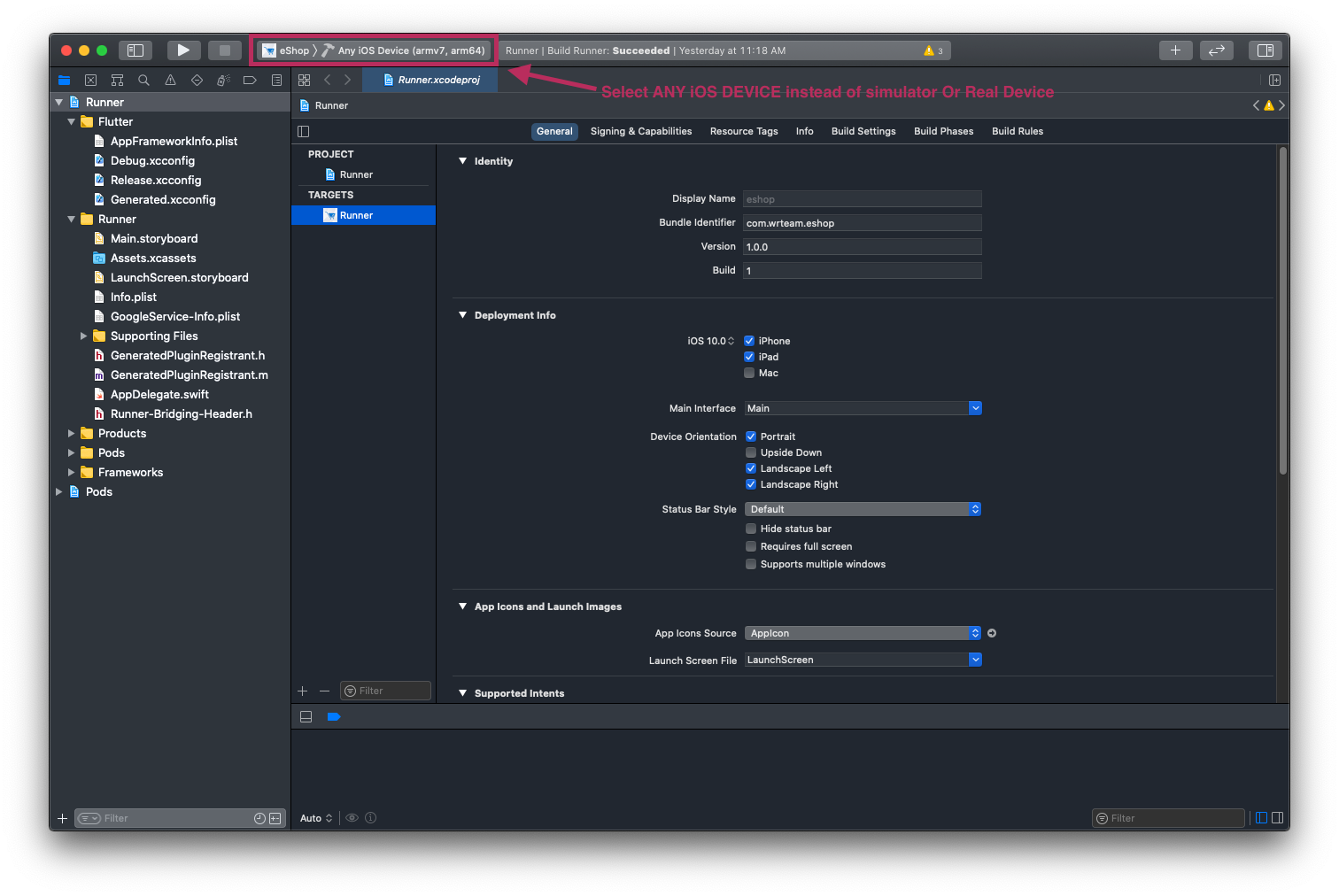The width and height of the screenshot is (1339, 896).
Task: Open the breakpoint navigator icon
Action: click(x=250, y=81)
